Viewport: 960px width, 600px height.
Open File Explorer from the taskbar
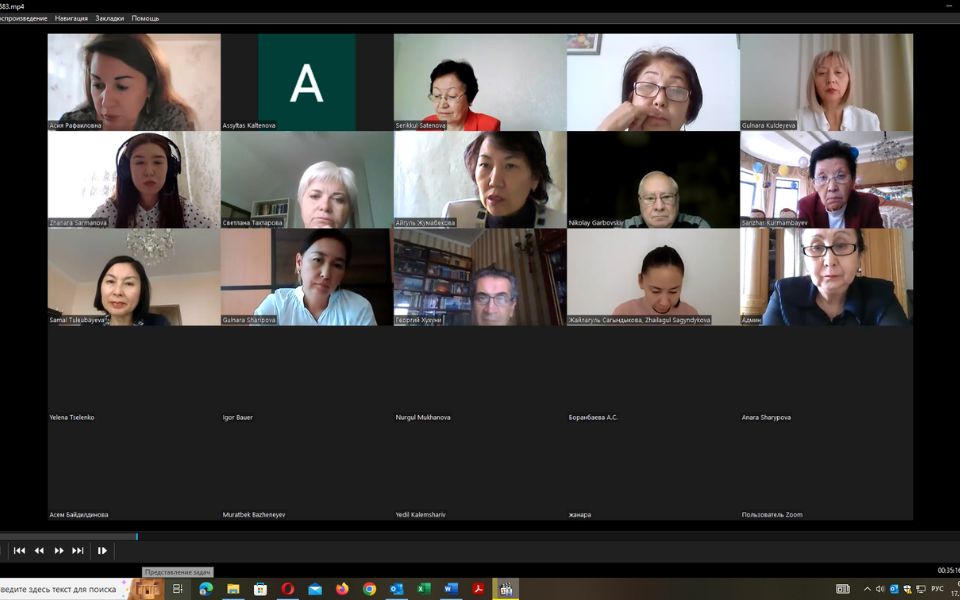[233, 589]
